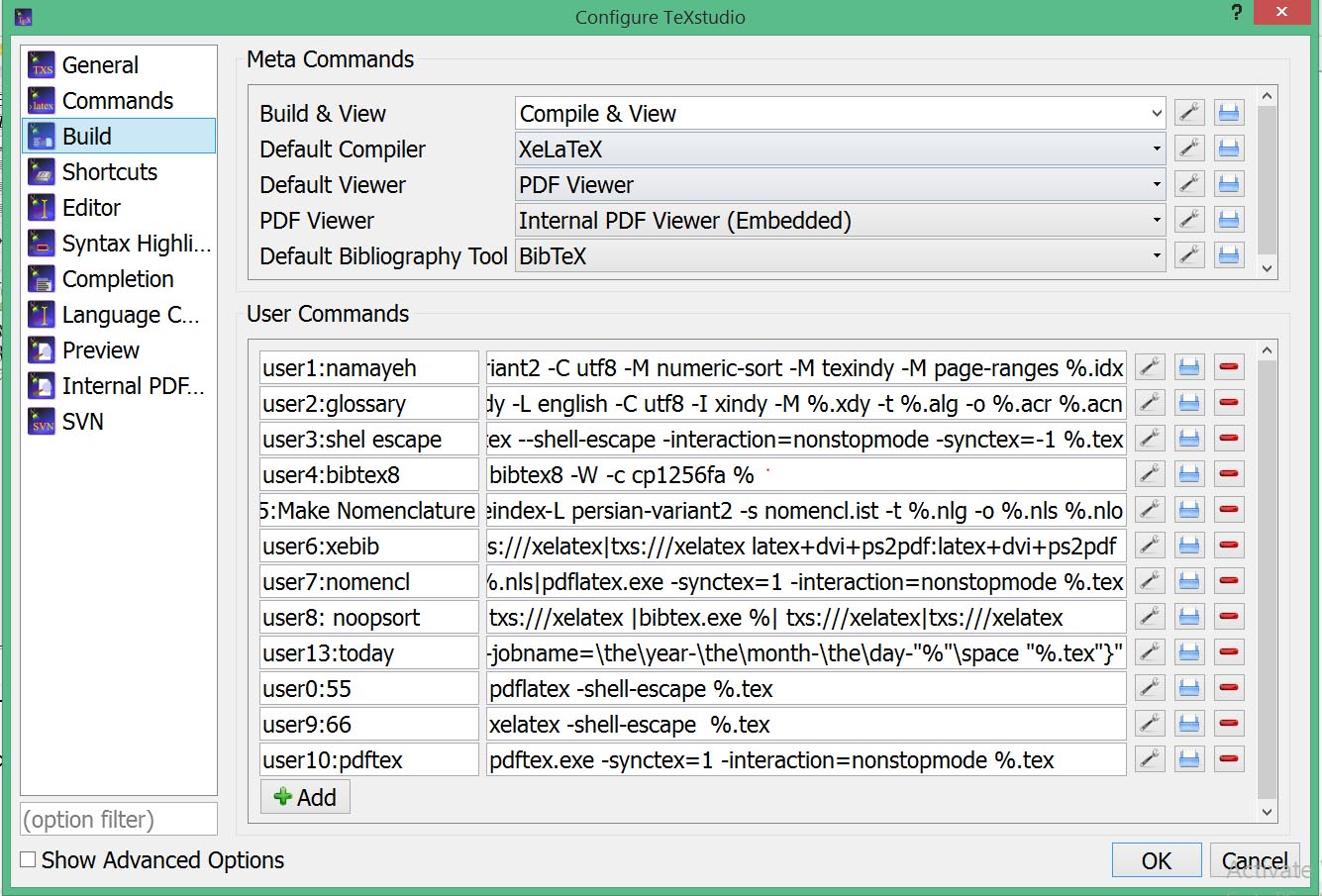Select the Build settings page
Screen dimensions: 1322x896
pos(119,137)
